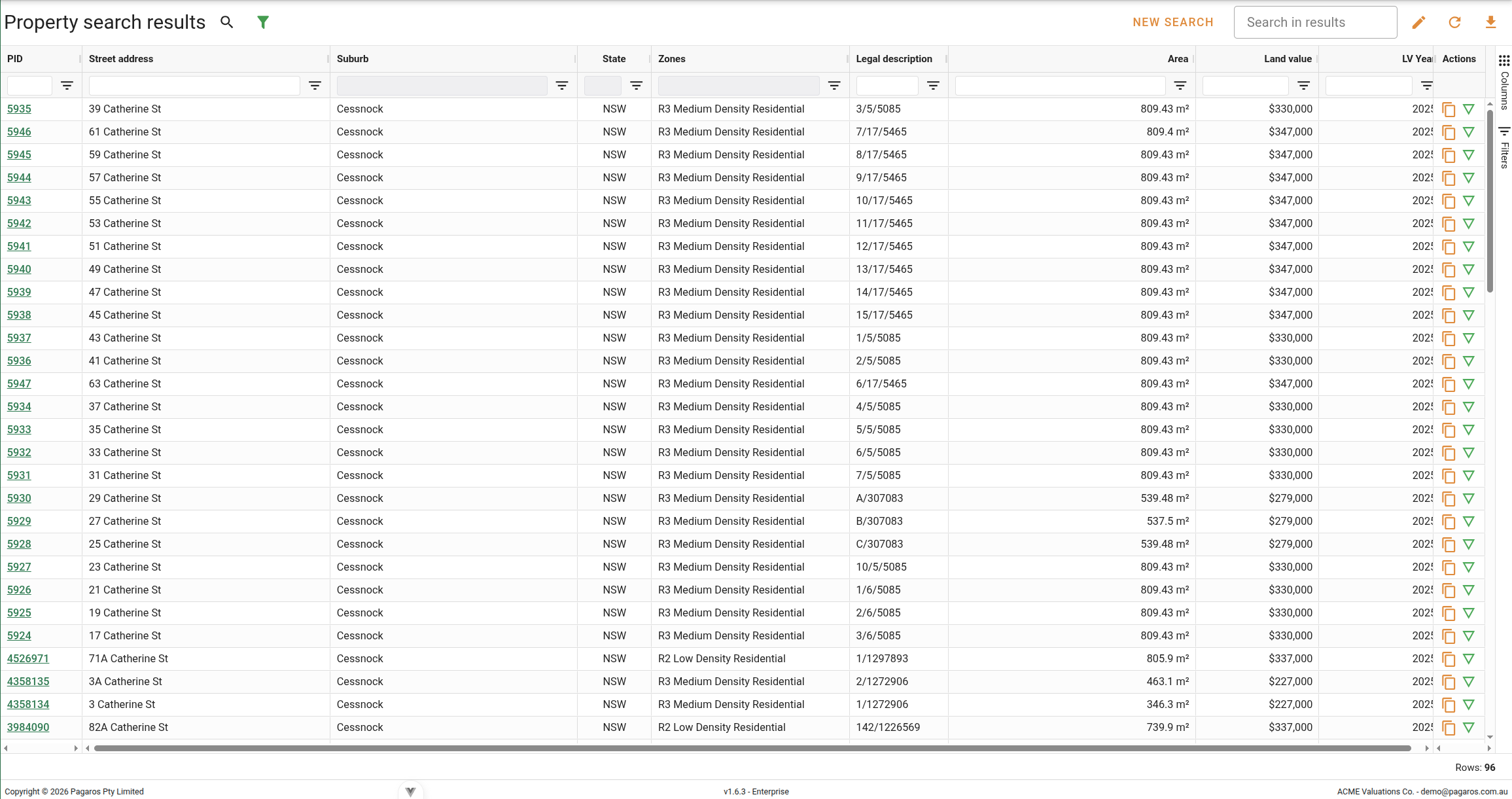1512x799 pixels.
Task: Click green triangle action for 63 Catherine St
Action: 1469,384
